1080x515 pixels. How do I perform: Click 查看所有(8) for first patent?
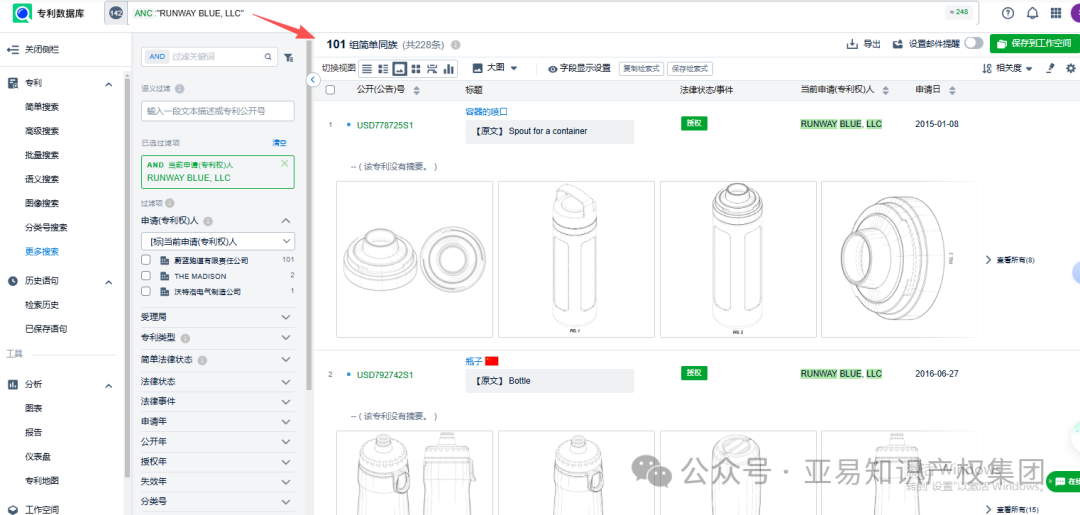[1010, 260]
